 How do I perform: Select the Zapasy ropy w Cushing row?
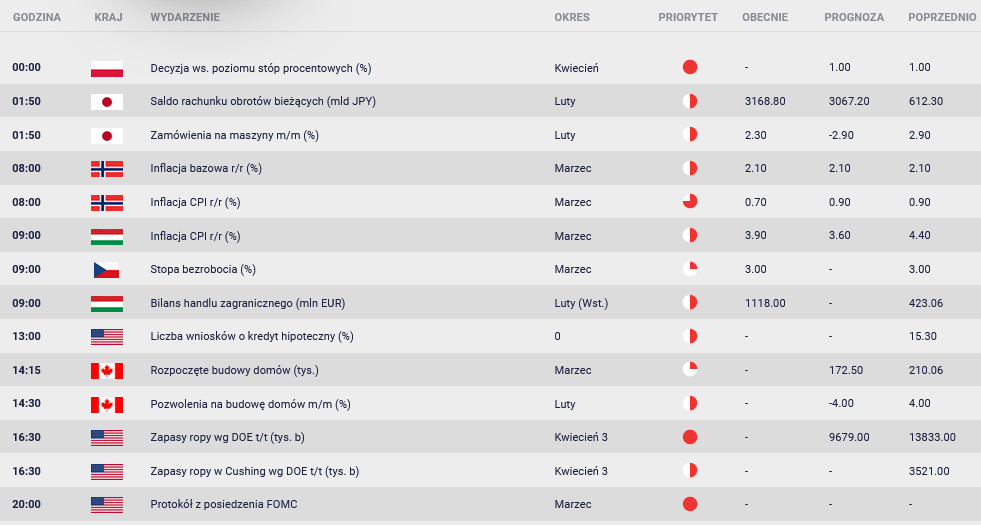[x=490, y=471]
